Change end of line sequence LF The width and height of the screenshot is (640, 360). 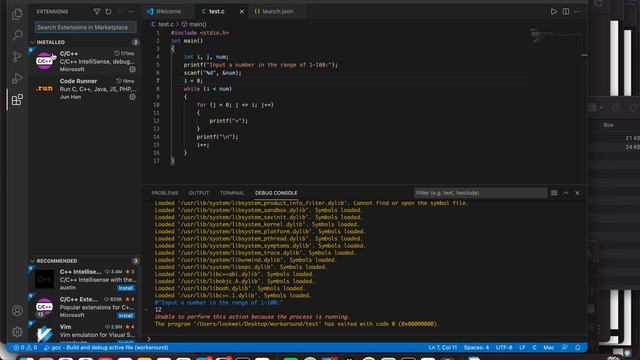522,347
